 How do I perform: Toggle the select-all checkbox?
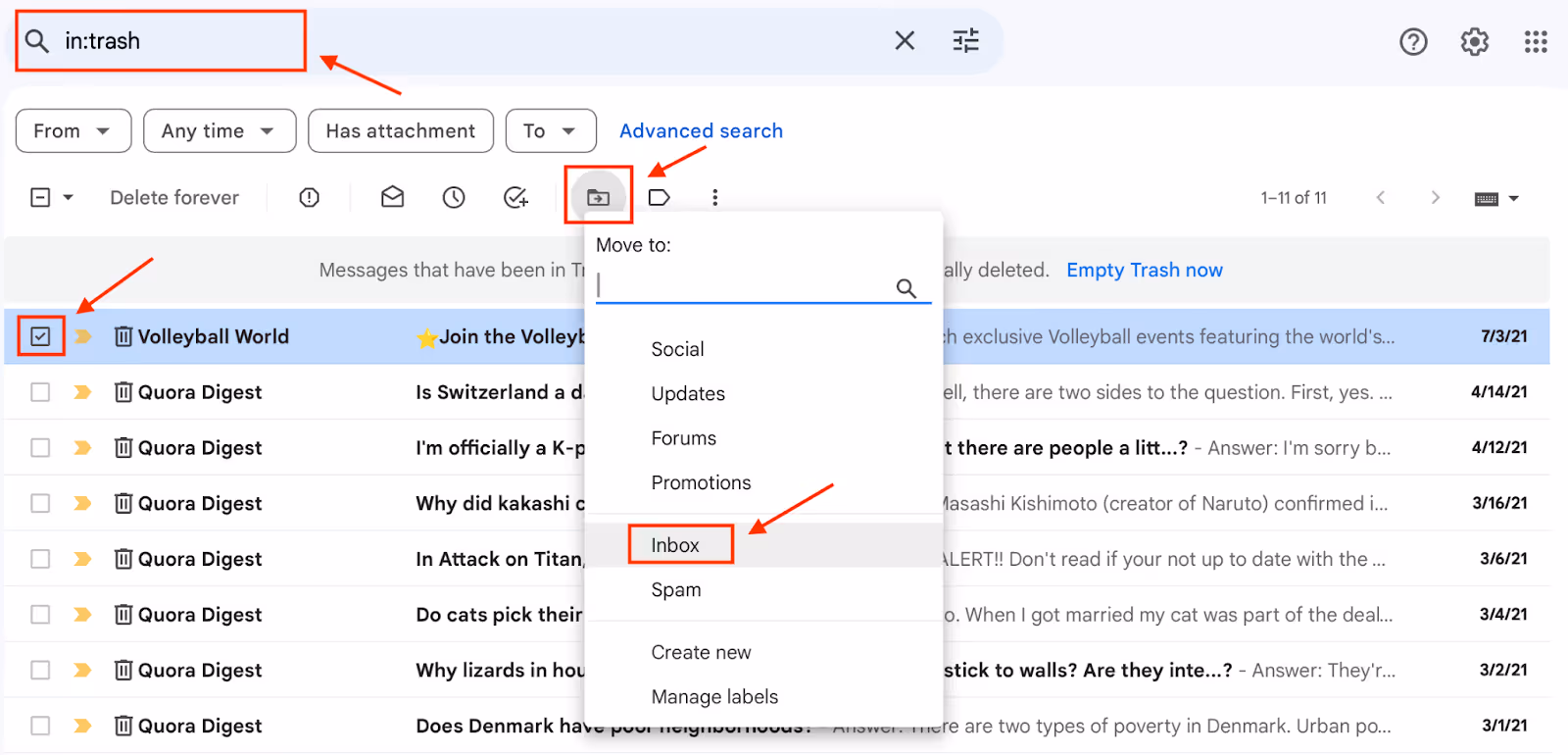[x=40, y=198]
